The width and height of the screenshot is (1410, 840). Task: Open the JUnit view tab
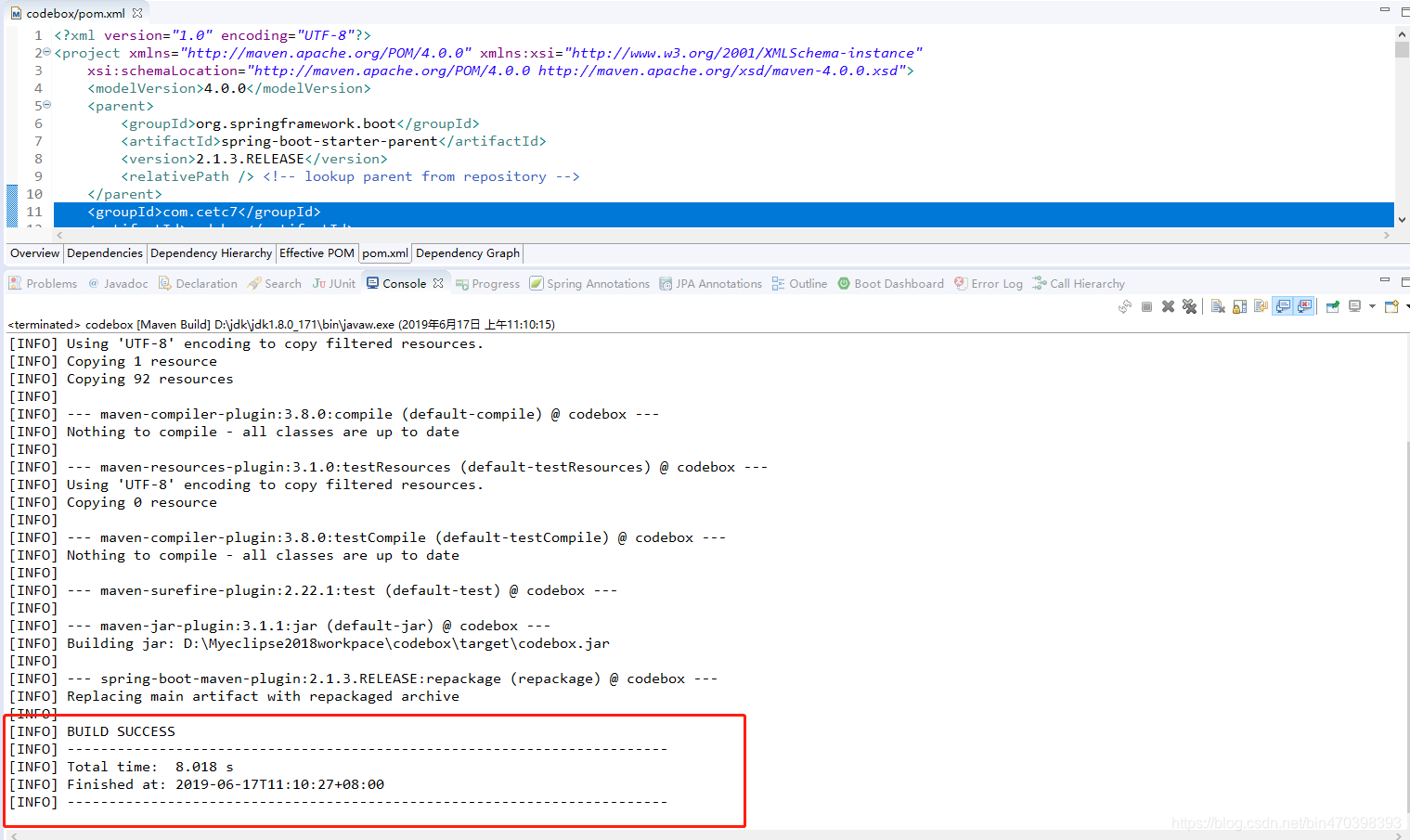click(333, 284)
